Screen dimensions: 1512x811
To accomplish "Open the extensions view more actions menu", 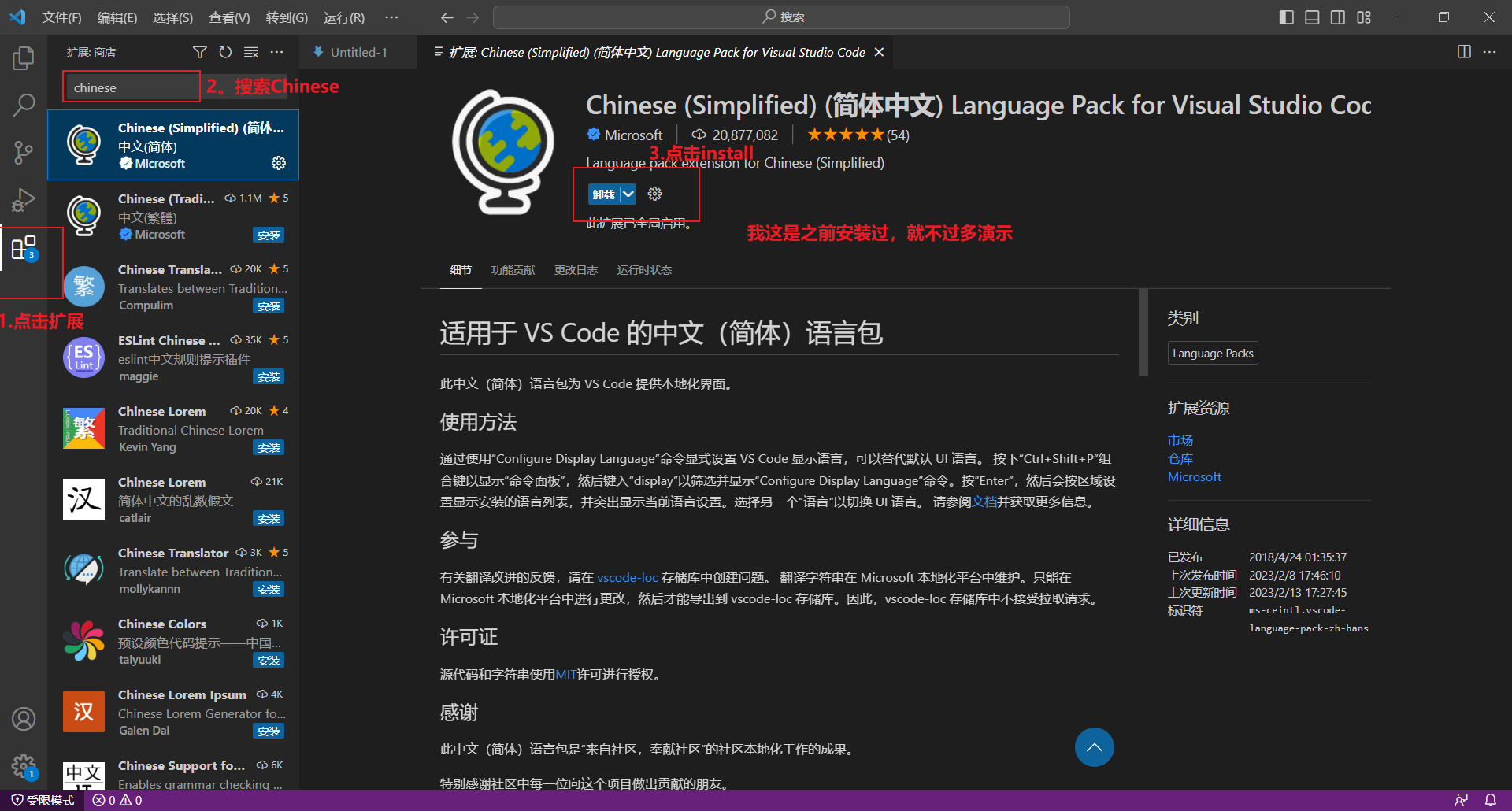I will (x=276, y=51).
